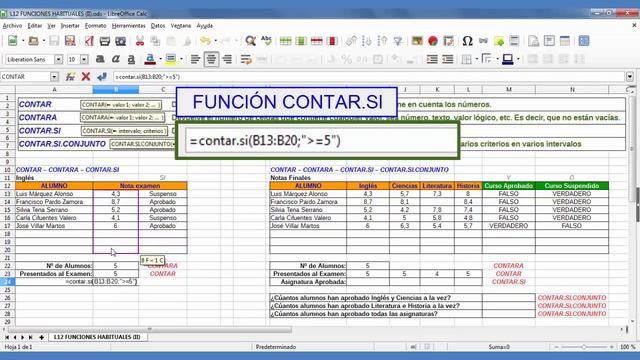The height and width of the screenshot is (360, 640).
Task: Open the Archivo menu
Action: coord(12,26)
